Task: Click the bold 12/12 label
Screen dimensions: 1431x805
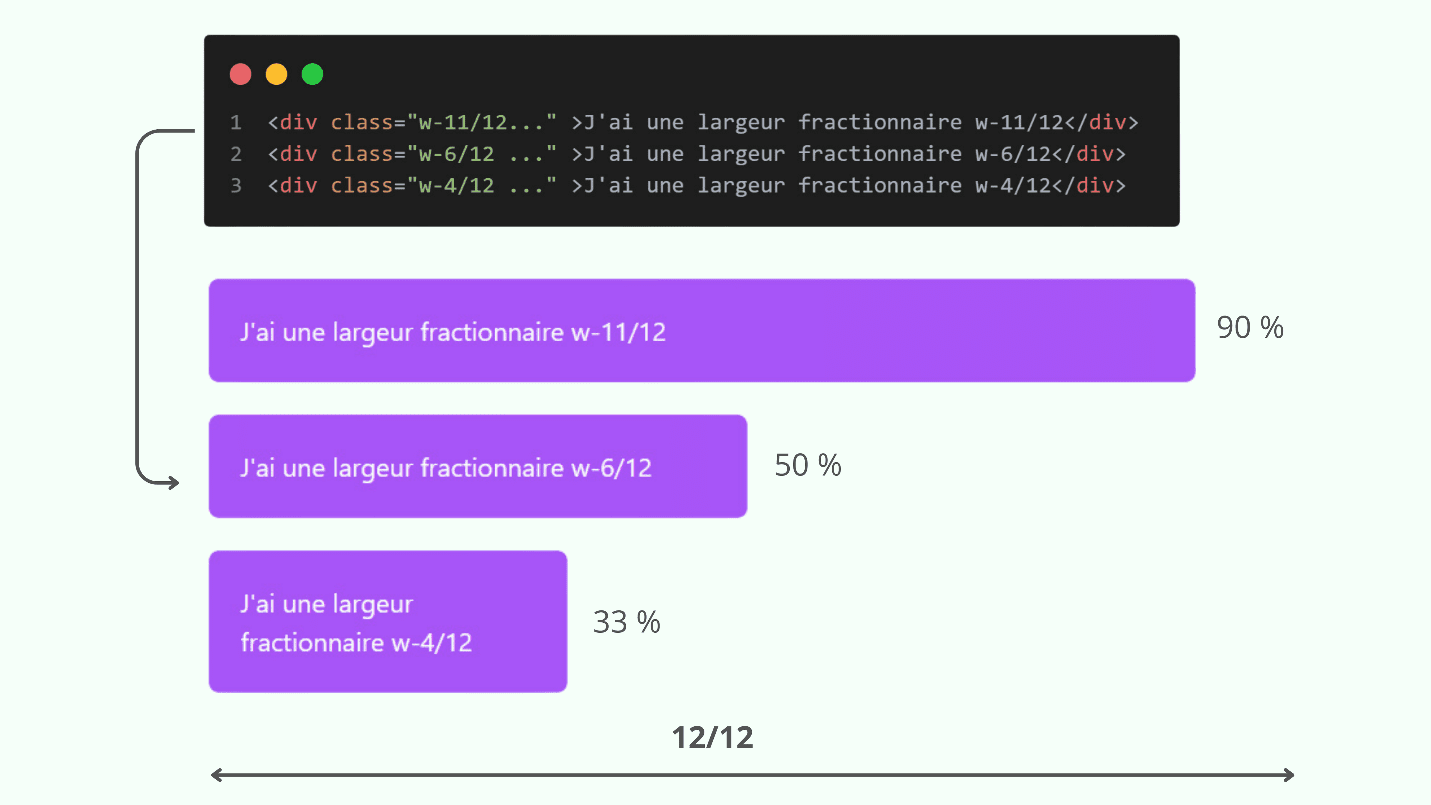Action: pyautogui.click(x=713, y=738)
